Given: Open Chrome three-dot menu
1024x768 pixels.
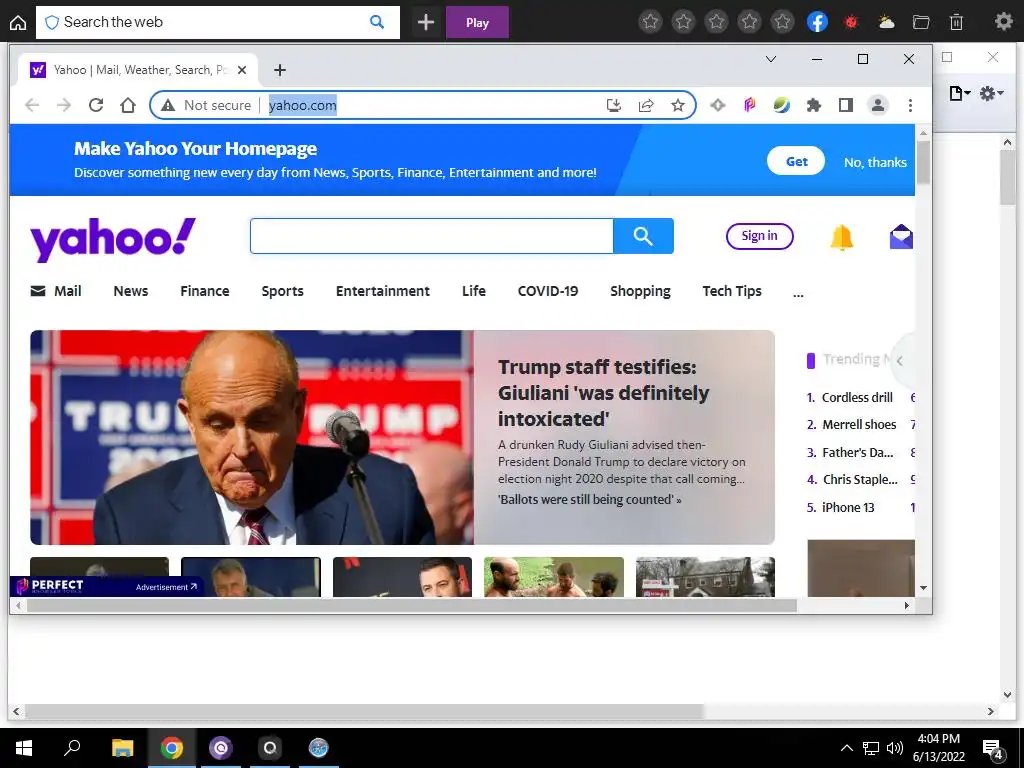Looking at the screenshot, I should [910, 105].
